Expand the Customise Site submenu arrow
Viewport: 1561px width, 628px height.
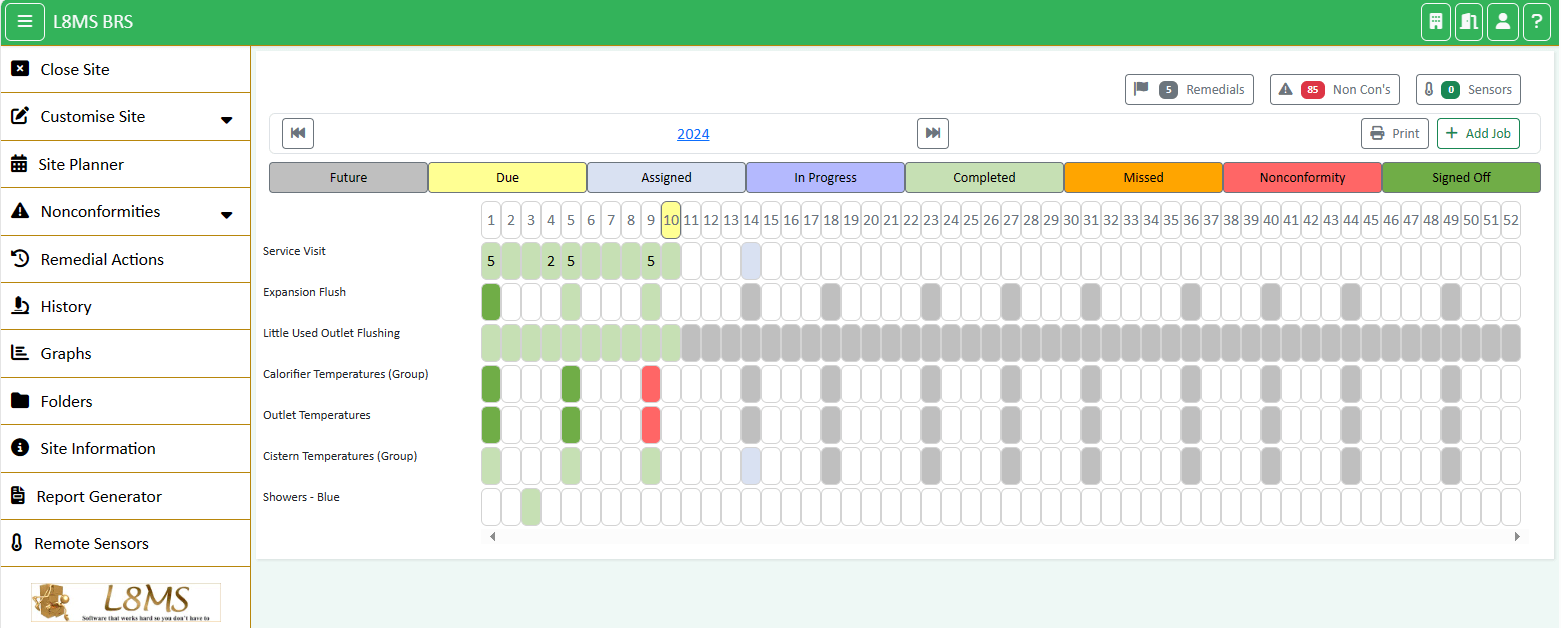[x=227, y=120]
